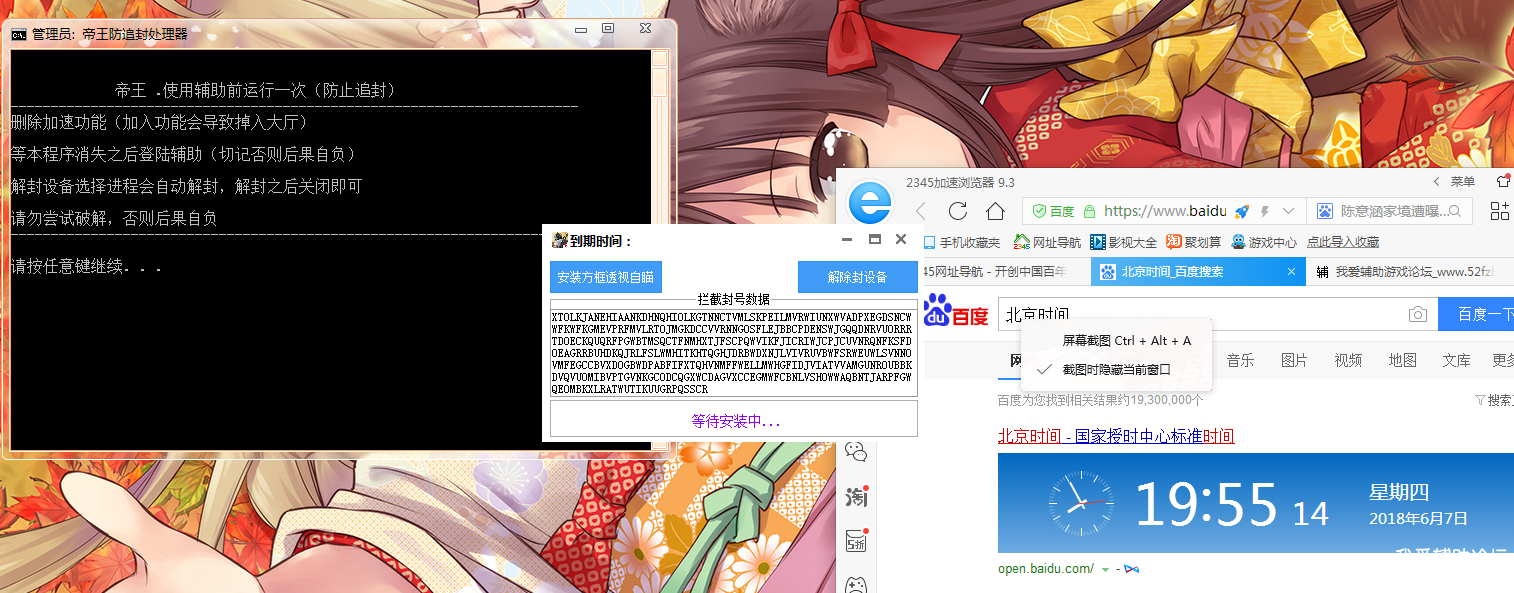Viewport: 1514px width, 593px height.
Task: Click the 解除封设备 button
Action: [857, 277]
